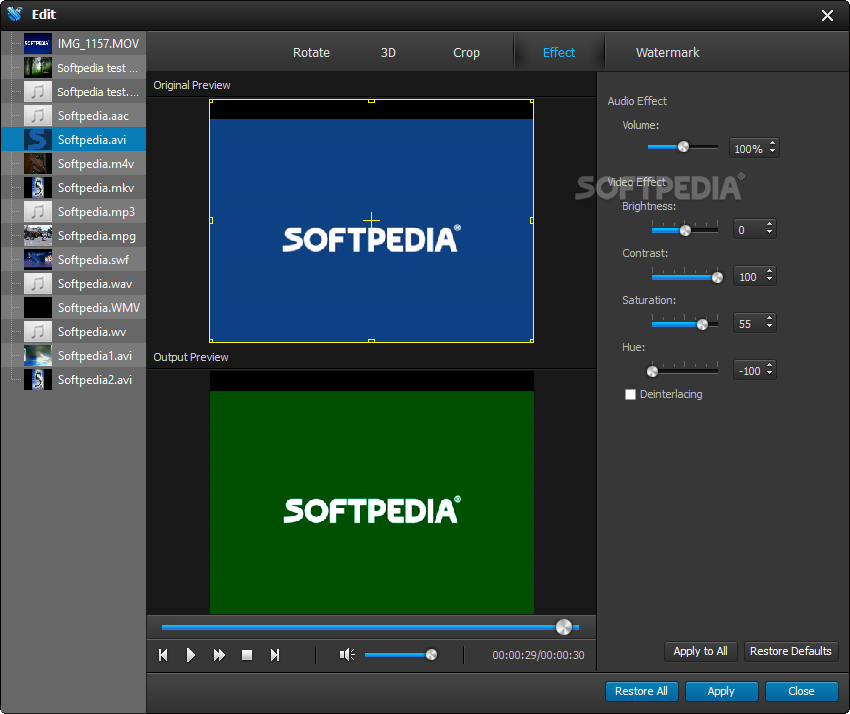
Task: Select Softpedia.swf thumbnail icon
Action: (38, 259)
